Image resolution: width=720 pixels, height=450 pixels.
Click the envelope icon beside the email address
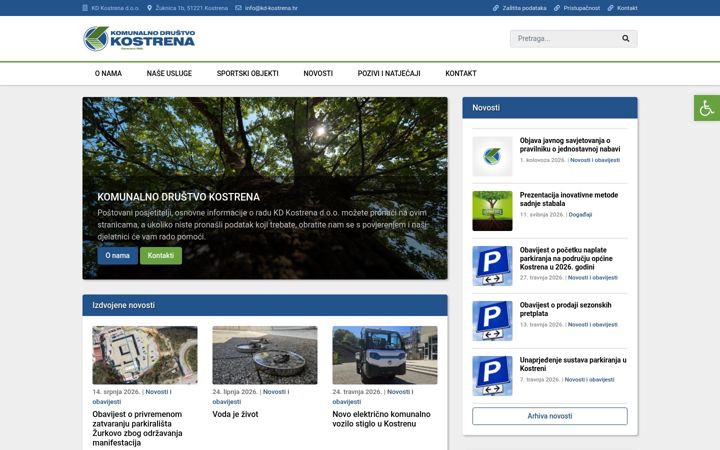click(238, 8)
